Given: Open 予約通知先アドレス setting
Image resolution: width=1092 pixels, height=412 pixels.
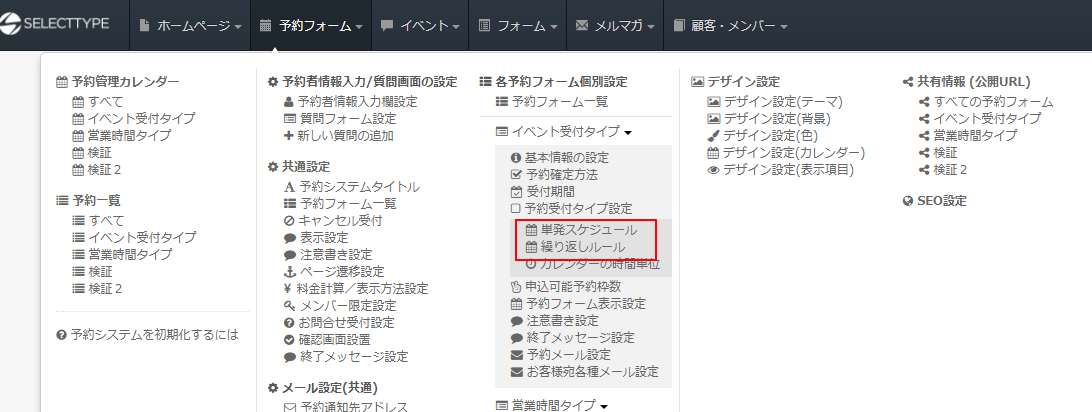Looking at the screenshot, I should click(x=345, y=406).
